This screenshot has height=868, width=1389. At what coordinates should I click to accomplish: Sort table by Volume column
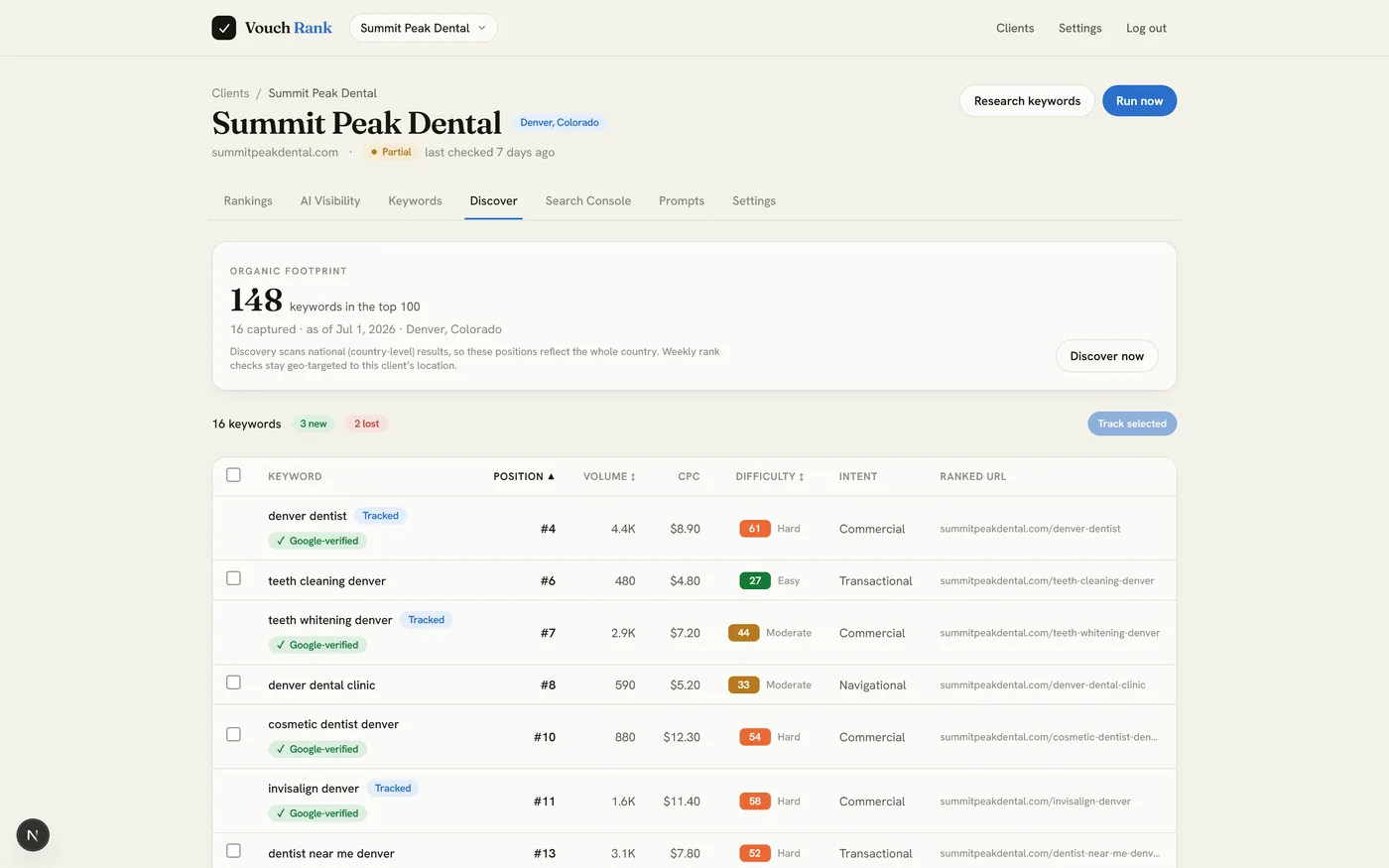[609, 476]
